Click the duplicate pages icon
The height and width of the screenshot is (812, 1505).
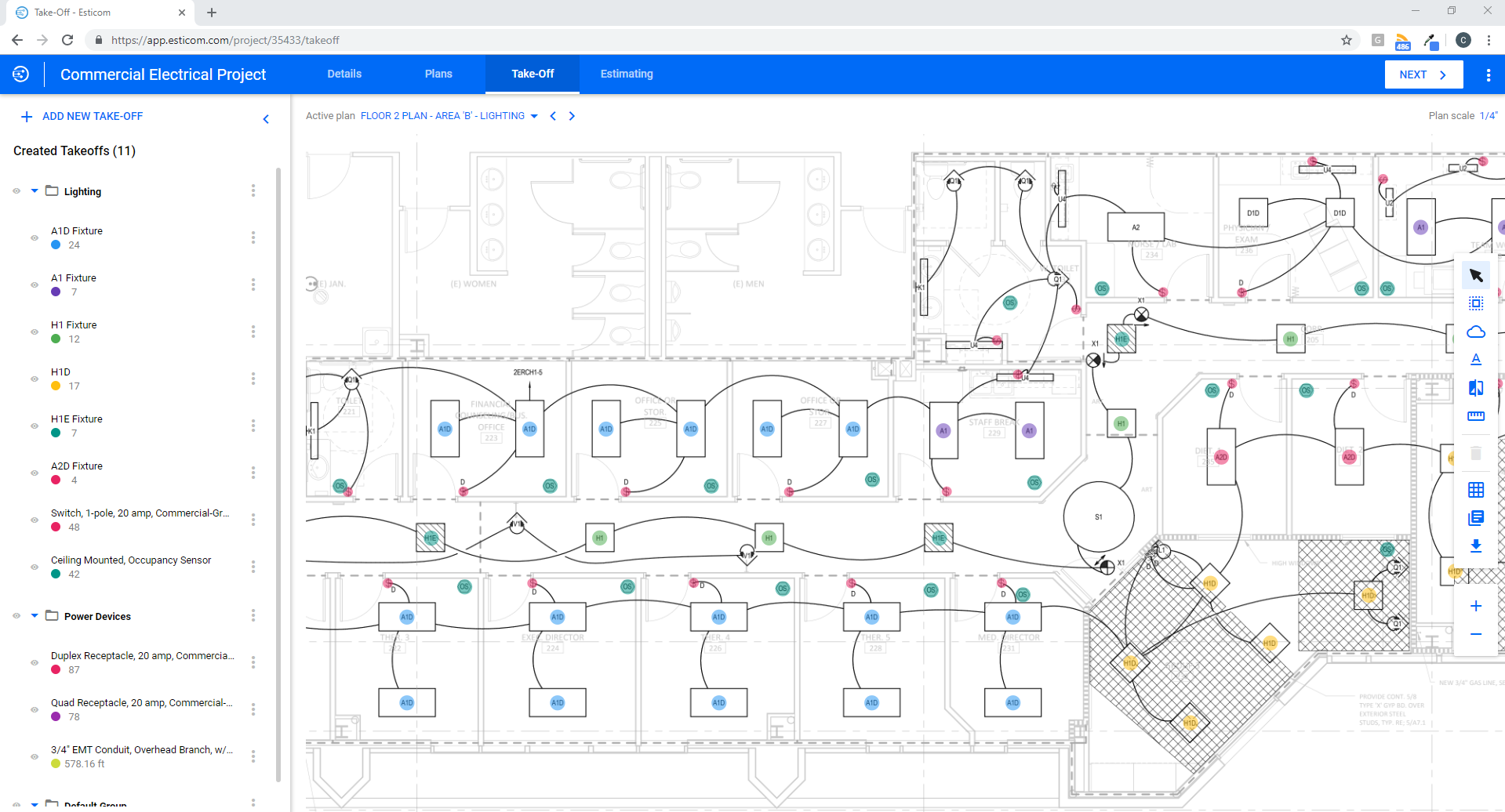point(1477,517)
